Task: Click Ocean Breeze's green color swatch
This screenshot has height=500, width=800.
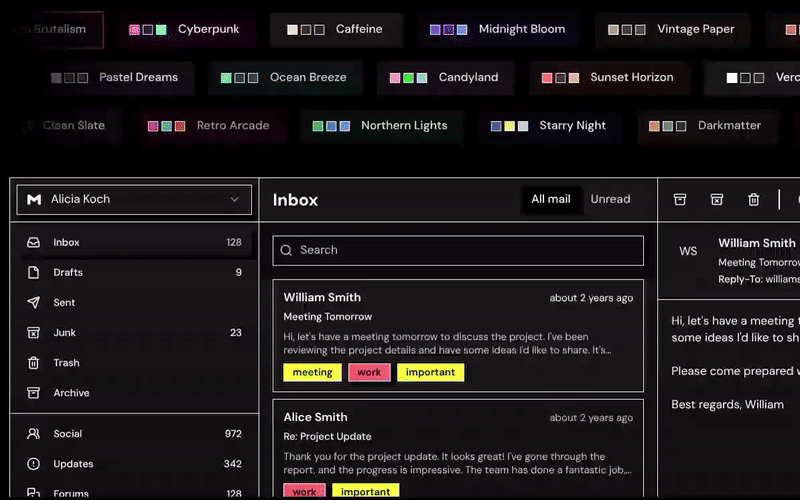Action: coord(226,78)
